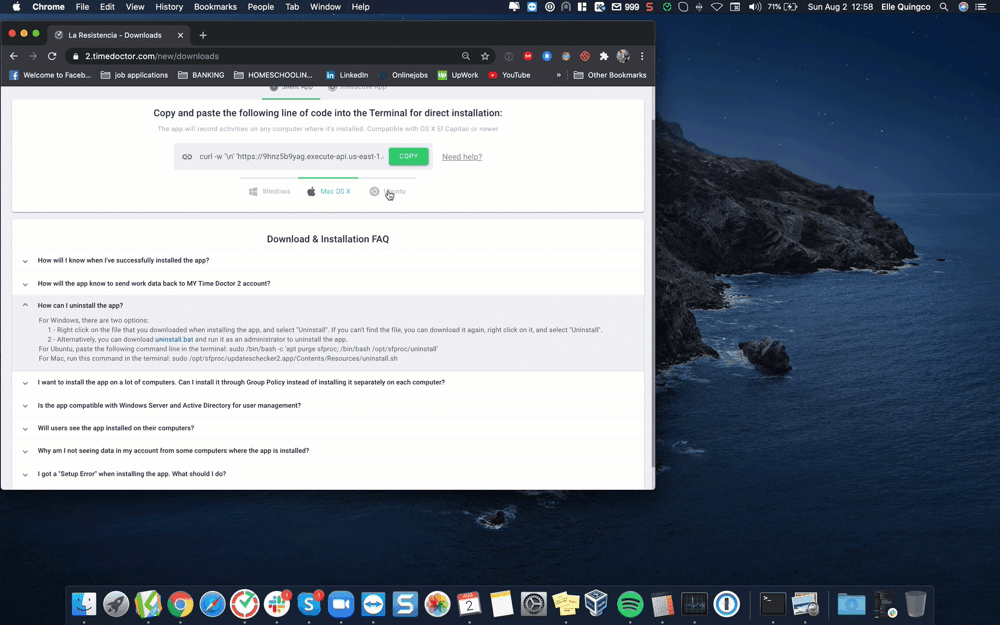Open Zoom from the dock
Viewport: 1000px width, 625px height.
[x=341, y=603]
